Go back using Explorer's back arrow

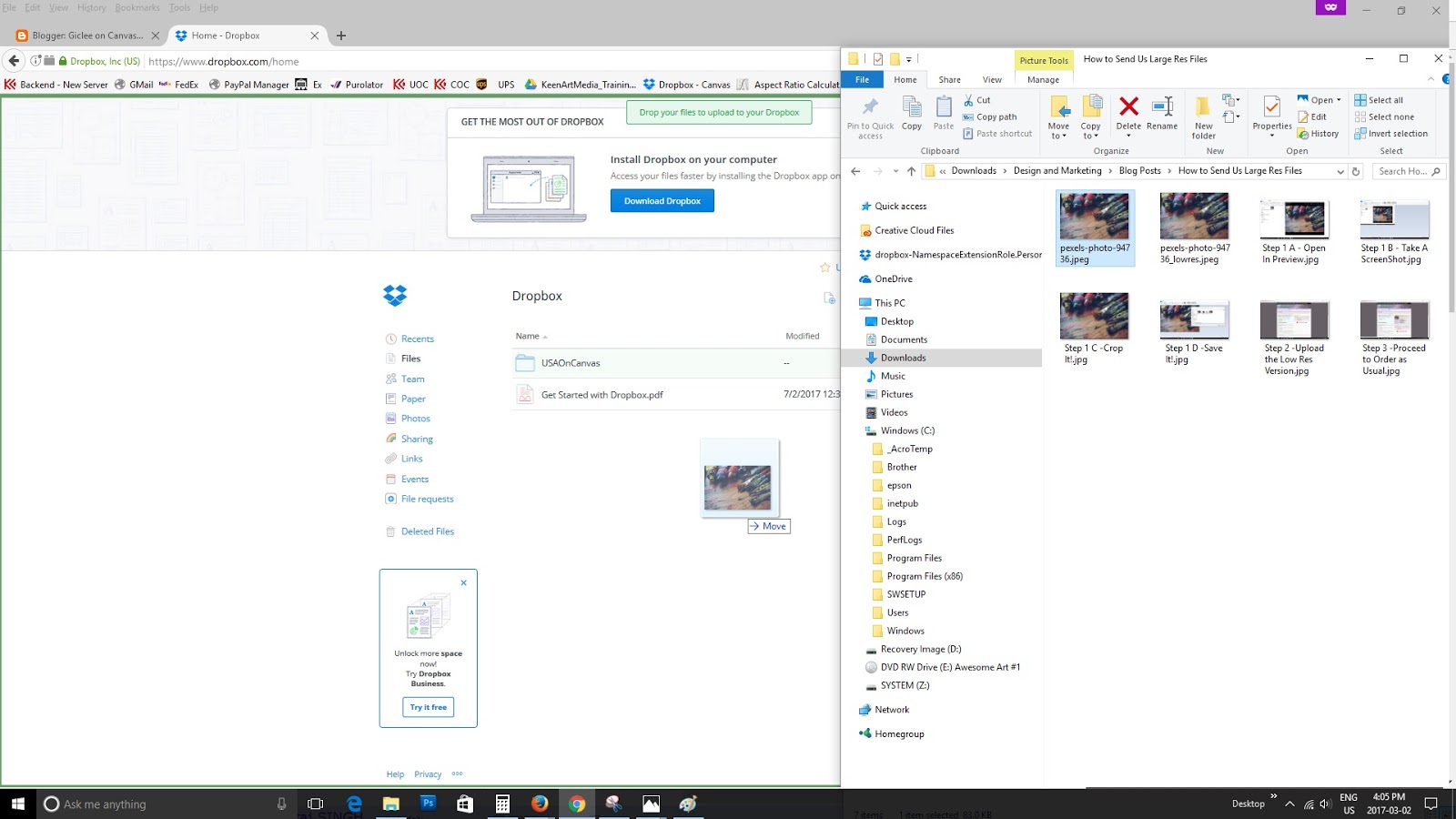click(x=855, y=171)
